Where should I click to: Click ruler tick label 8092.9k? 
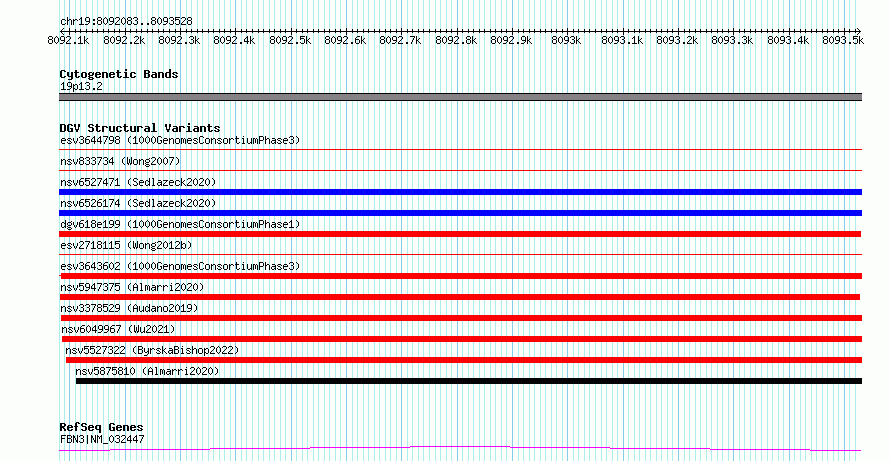click(x=511, y=40)
